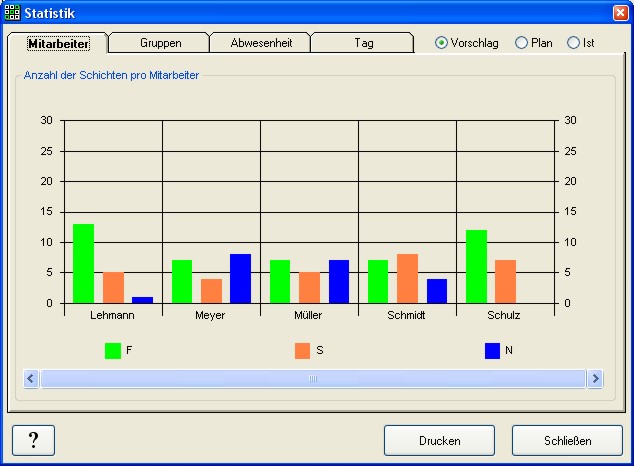Image resolution: width=634 pixels, height=466 pixels.
Task: Click the scrollbar right arrow
Action: pyautogui.click(x=595, y=379)
